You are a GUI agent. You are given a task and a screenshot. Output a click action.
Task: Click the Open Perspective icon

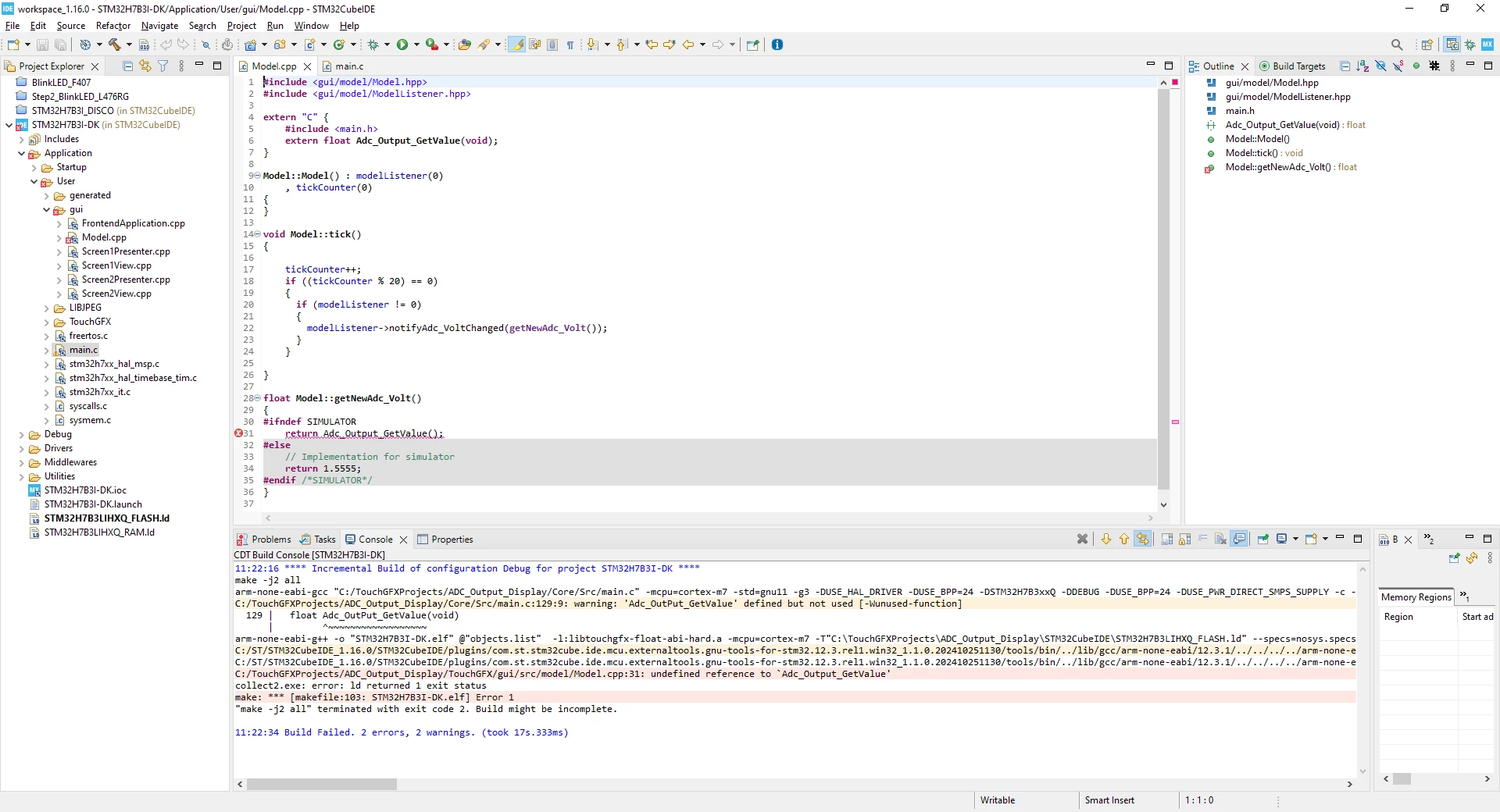(1427, 45)
